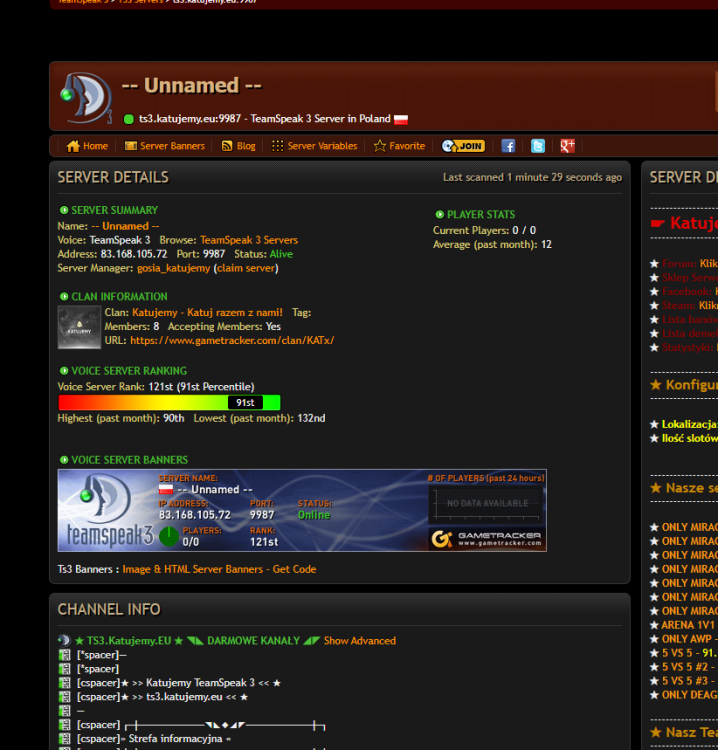718x750 pixels.
Task: Click 'Highest (past month): 90th' text
Action: [121, 419]
